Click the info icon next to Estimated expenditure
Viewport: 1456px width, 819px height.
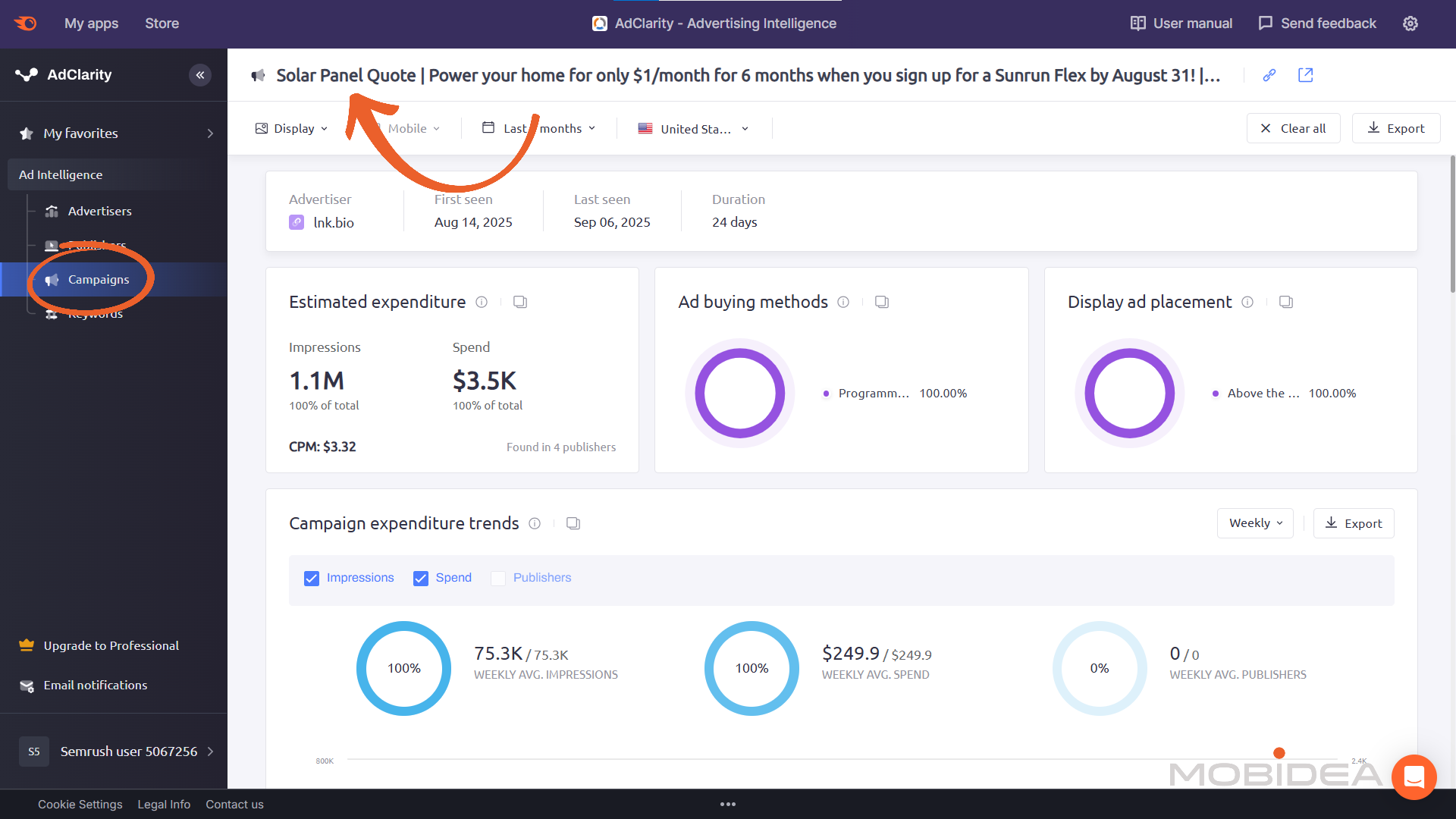pos(482,302)
